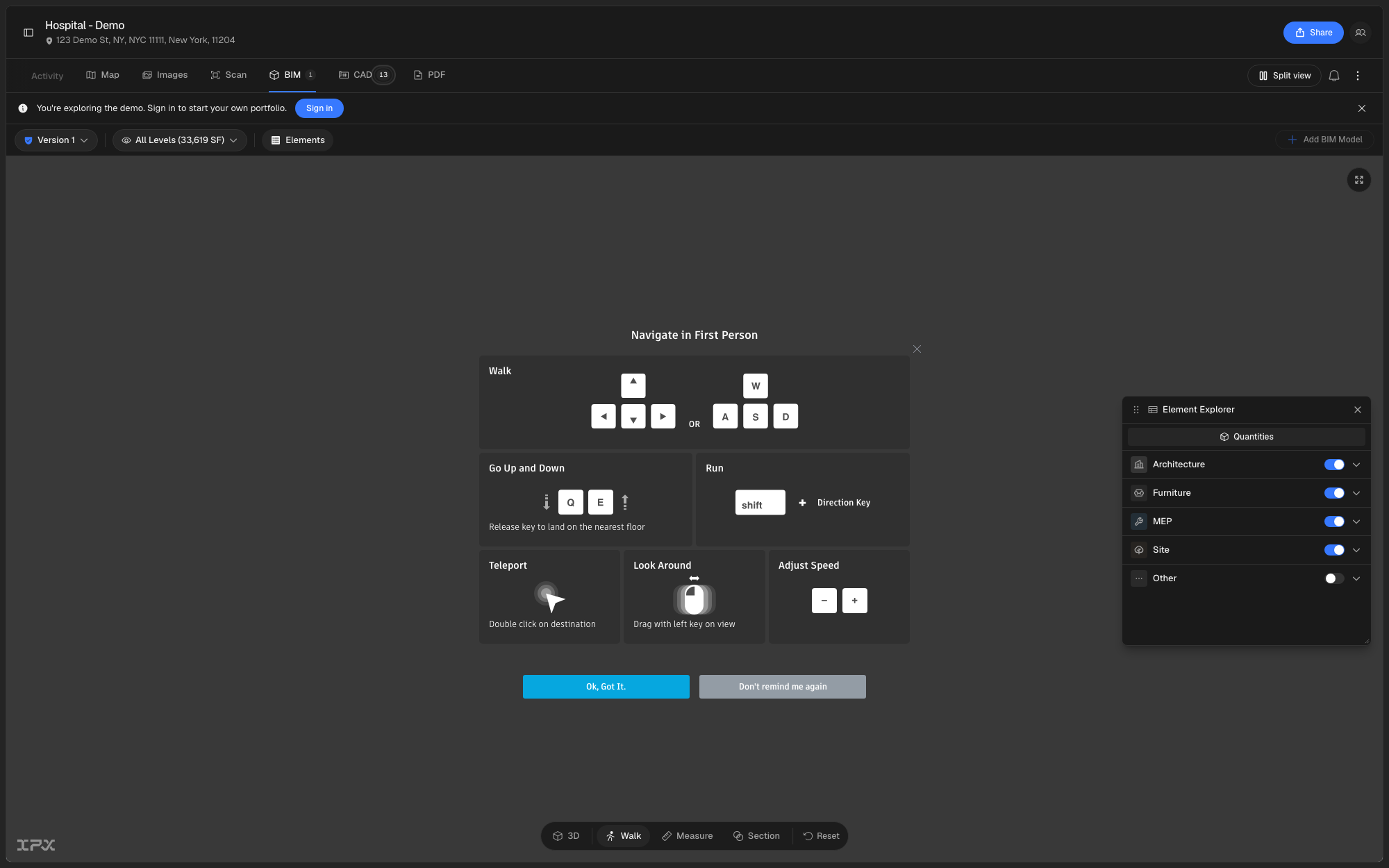The image size is (1389, 868).
Task: Click the Q key icon
Action: (x=570, y=502)
